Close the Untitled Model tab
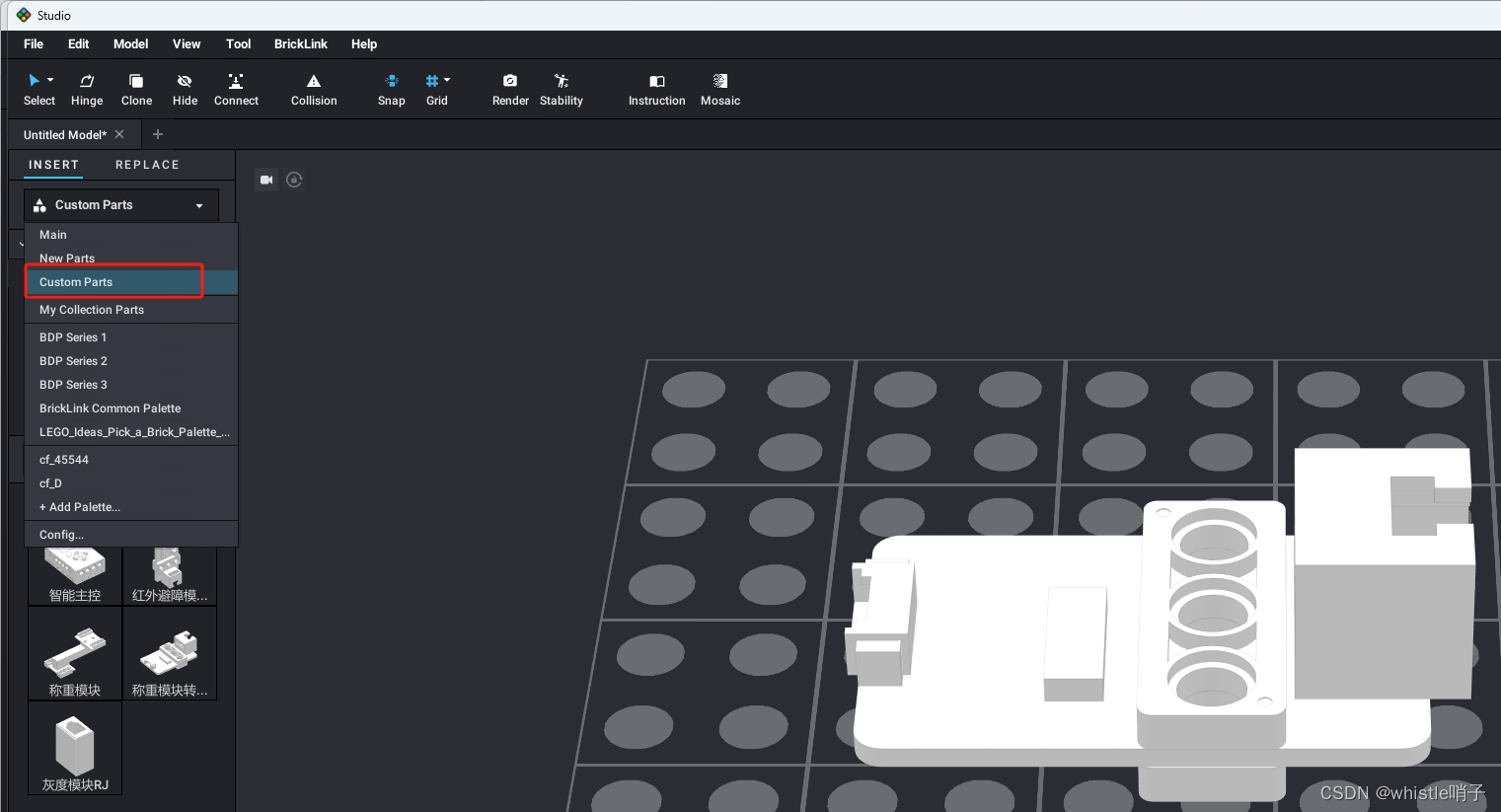1501x812 pixels. (x=119, y=134)
